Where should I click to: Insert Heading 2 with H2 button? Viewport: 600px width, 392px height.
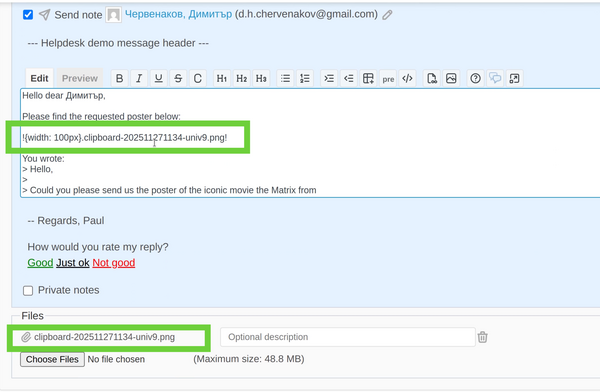(241, 78)
